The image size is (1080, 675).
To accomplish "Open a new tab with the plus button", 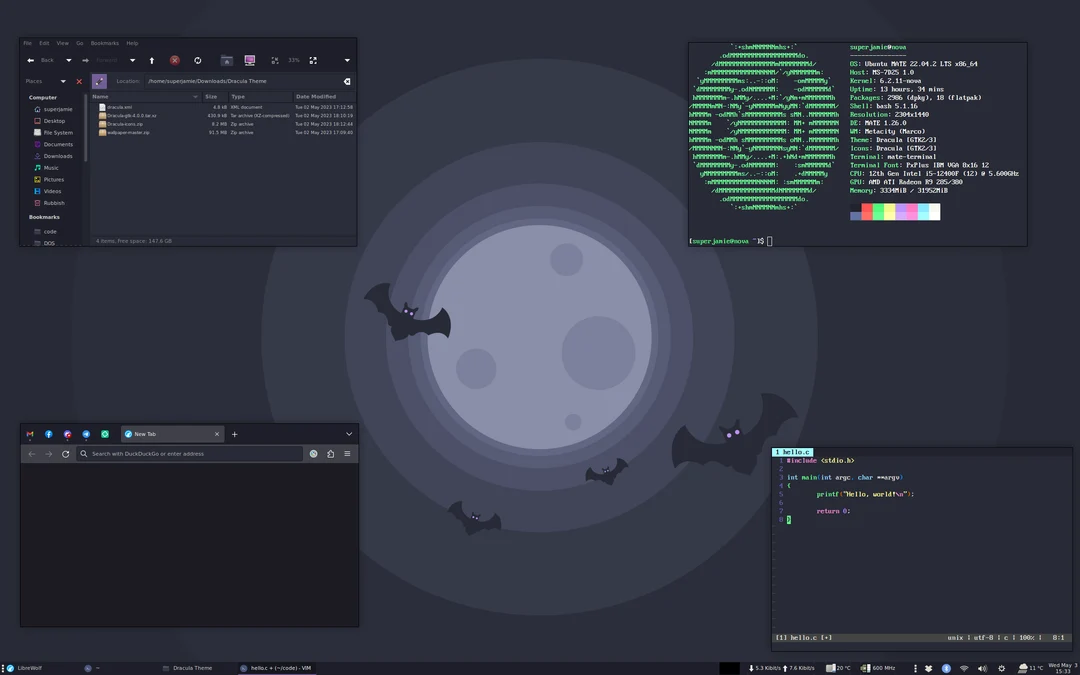I will (x=234, y=434).
